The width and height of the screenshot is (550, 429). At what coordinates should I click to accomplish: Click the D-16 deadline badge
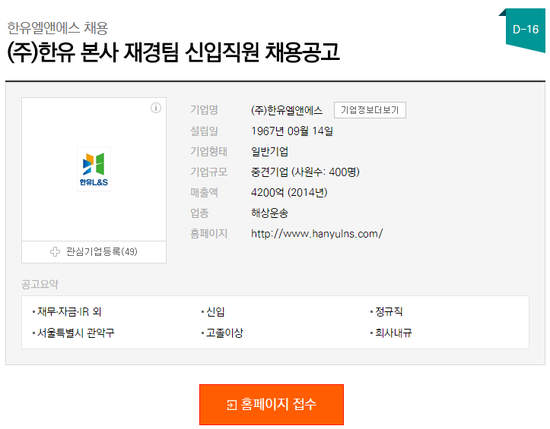pyautogui.click(x=525, y=30)
